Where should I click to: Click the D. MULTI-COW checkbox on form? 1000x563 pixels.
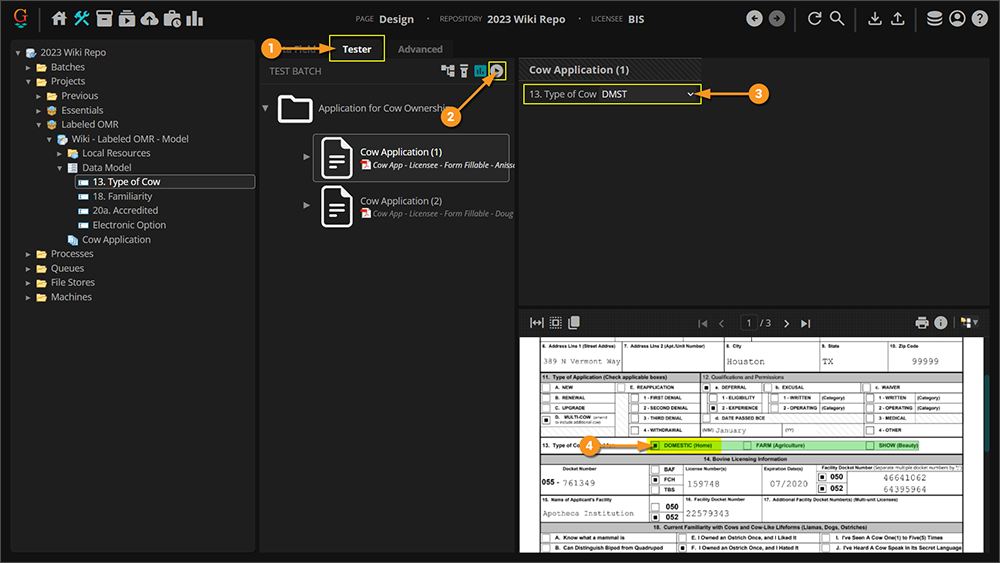(x=546, y=420)
